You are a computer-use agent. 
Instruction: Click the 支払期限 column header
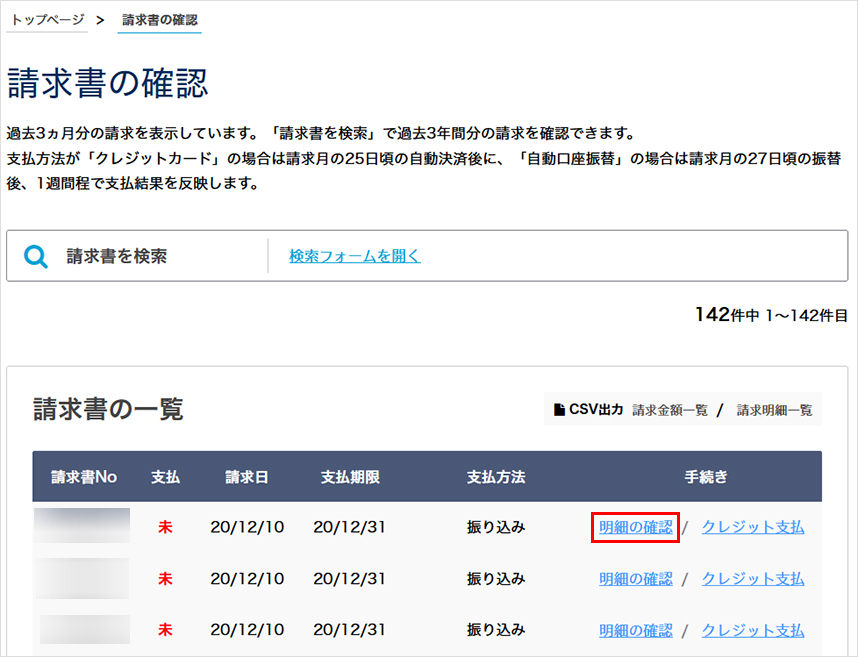[350, 477]
